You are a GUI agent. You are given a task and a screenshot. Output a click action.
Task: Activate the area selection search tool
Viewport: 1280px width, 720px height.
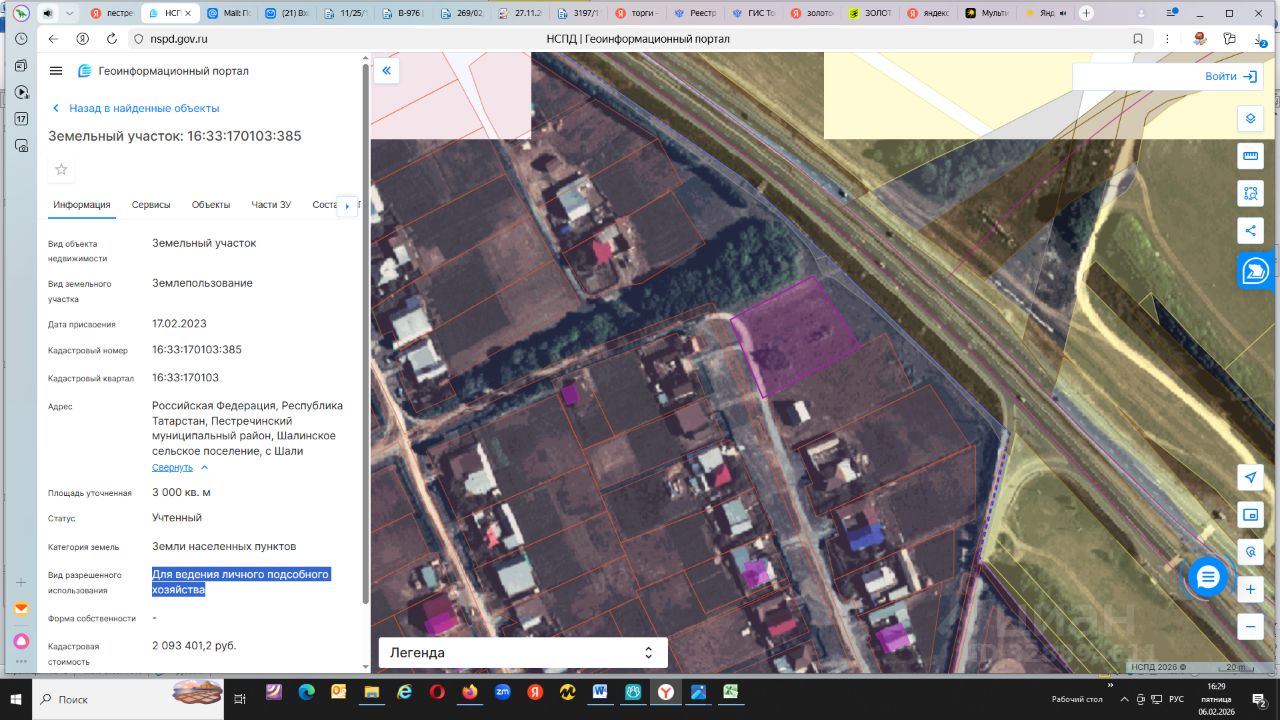click(1249, 193)
